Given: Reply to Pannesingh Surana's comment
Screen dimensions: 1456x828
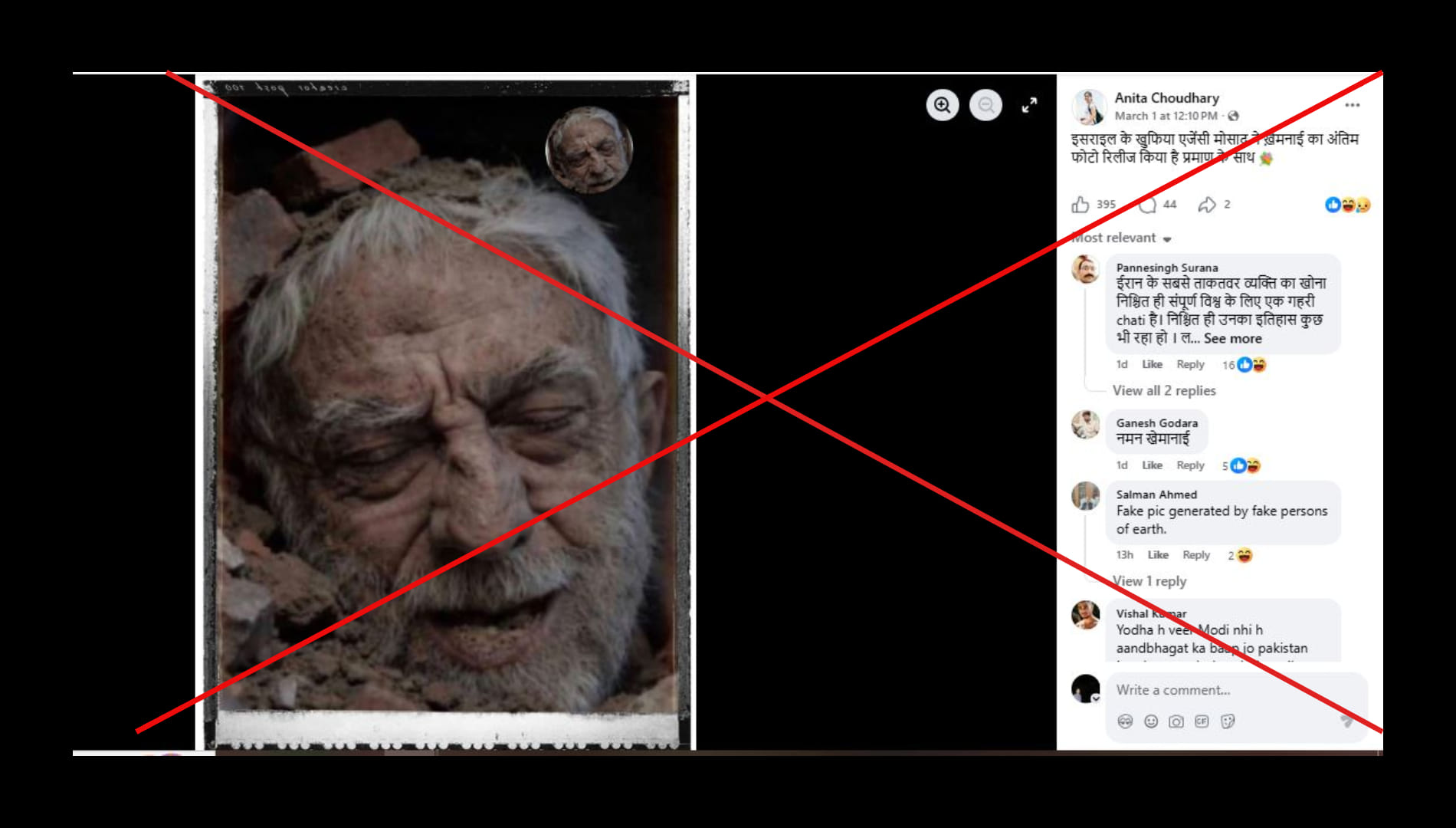Looking at the screenshot, I should [x=1190, y=365].
